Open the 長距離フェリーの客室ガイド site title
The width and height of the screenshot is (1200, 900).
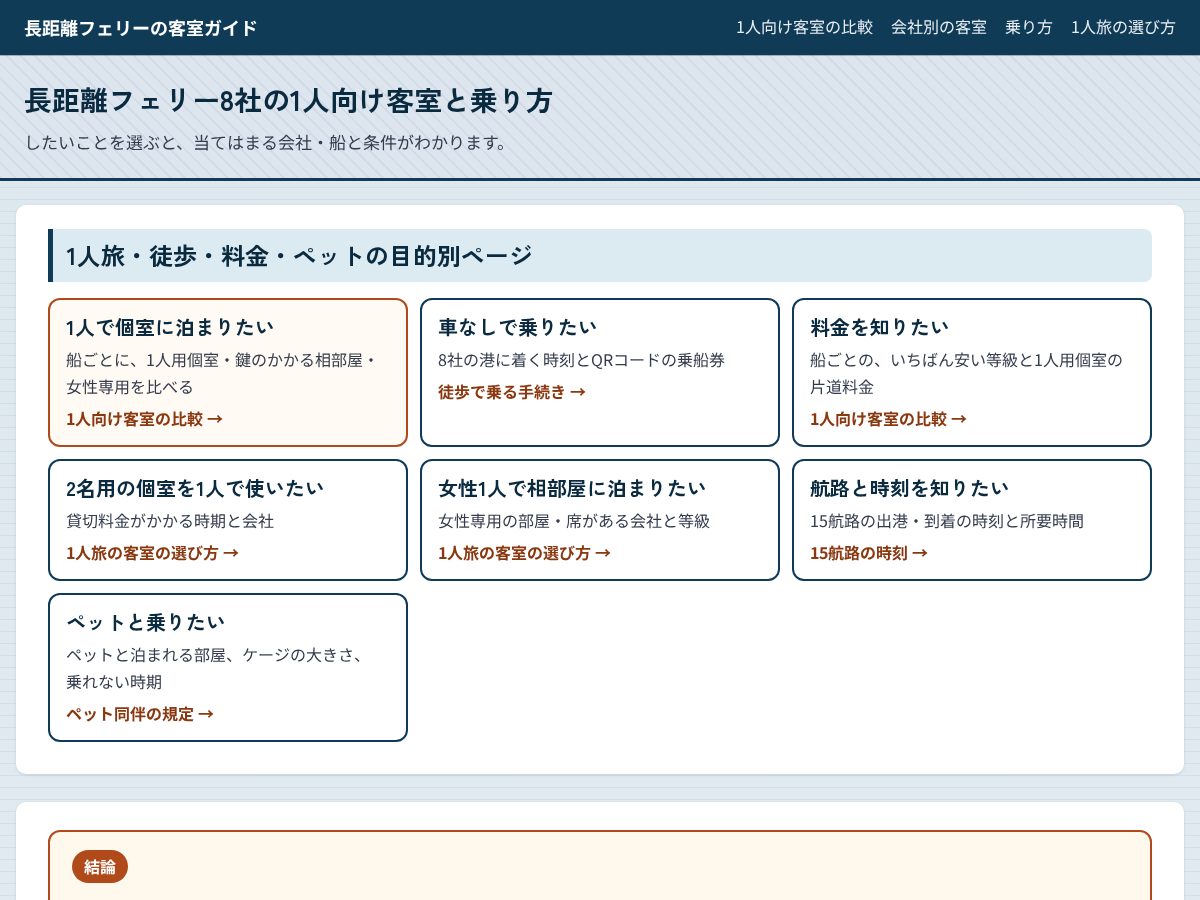tap(141, 28)
